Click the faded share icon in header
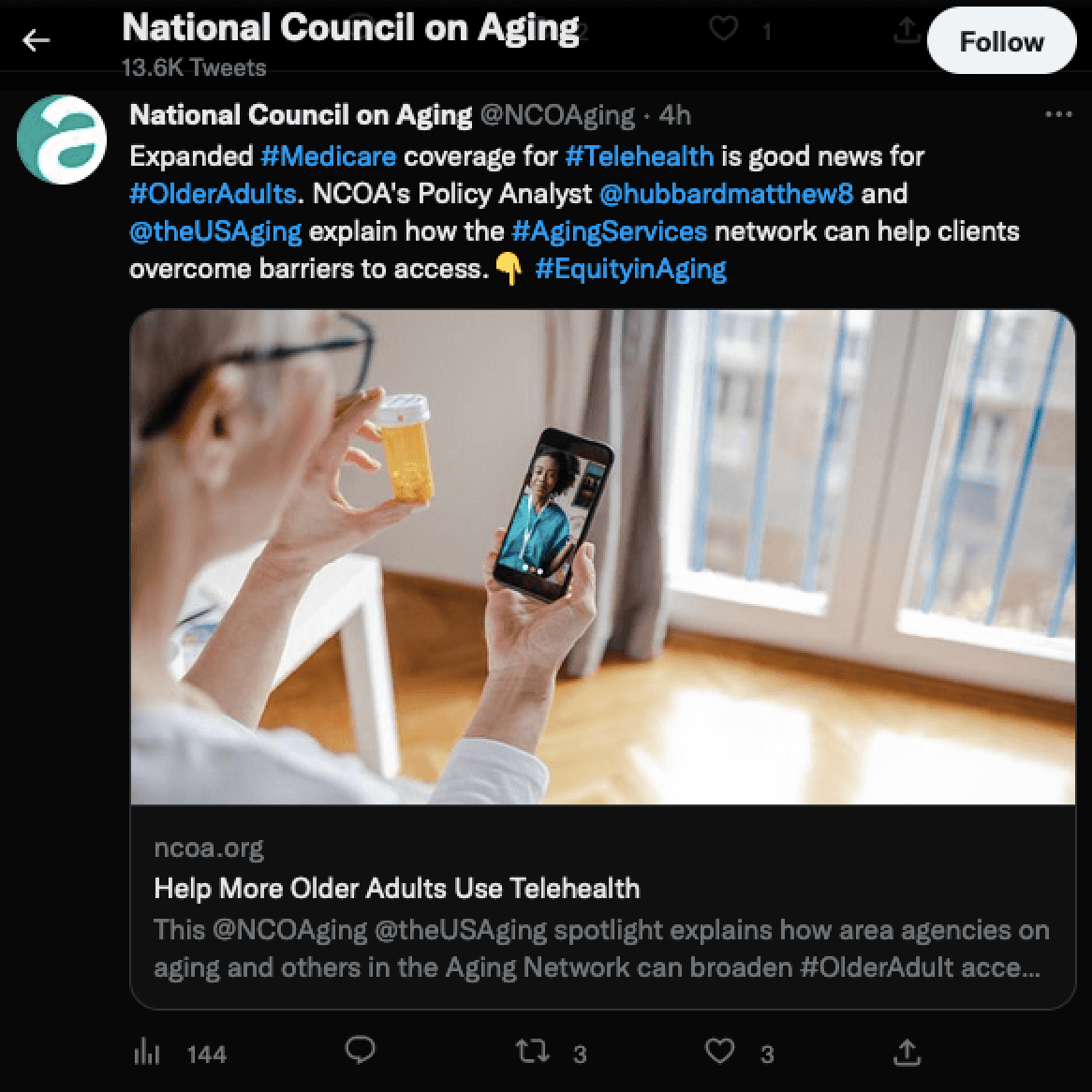1092x1092 pixels. [x=906, y=31]
